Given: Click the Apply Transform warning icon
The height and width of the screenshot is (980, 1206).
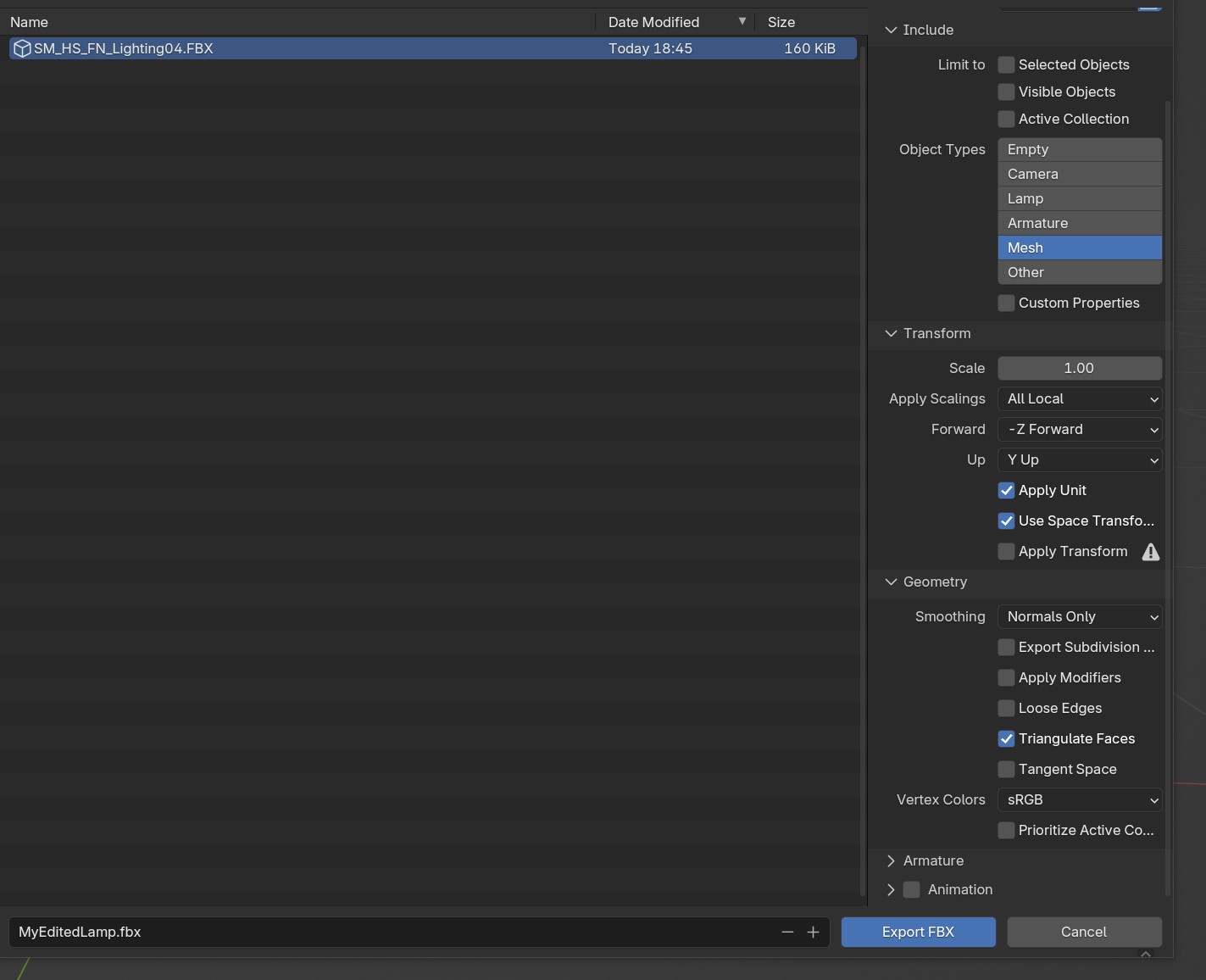Looking at the screenshot, I should [1150, 552].
